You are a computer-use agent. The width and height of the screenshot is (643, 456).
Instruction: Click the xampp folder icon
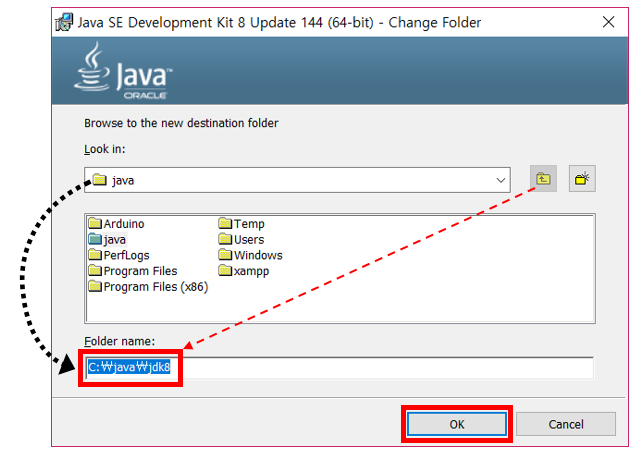coord(225,270)
